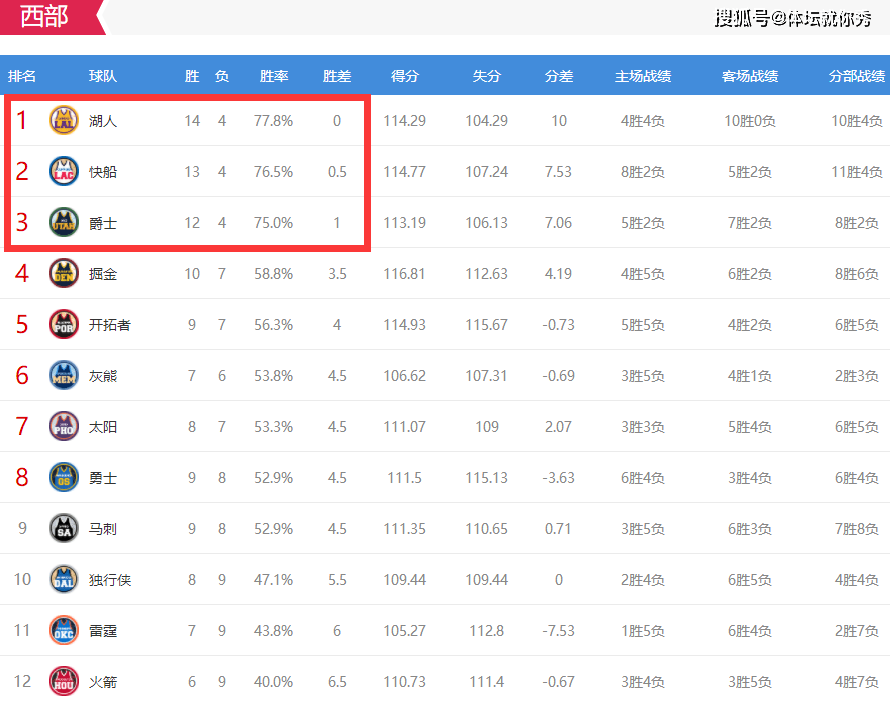890x703 pixels.
Task: Click the Lakers points scored 114.29
Action: (x=405, y=121)
